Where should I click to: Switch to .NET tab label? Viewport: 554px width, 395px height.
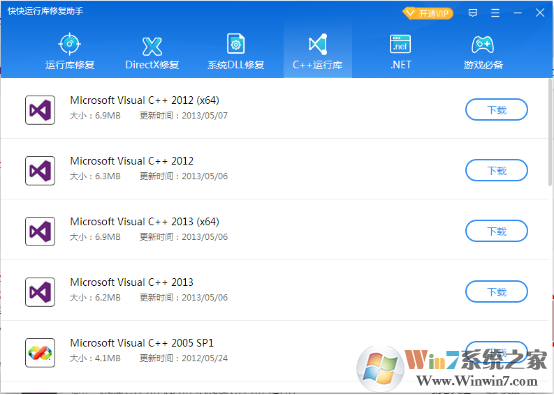point(401,65)
